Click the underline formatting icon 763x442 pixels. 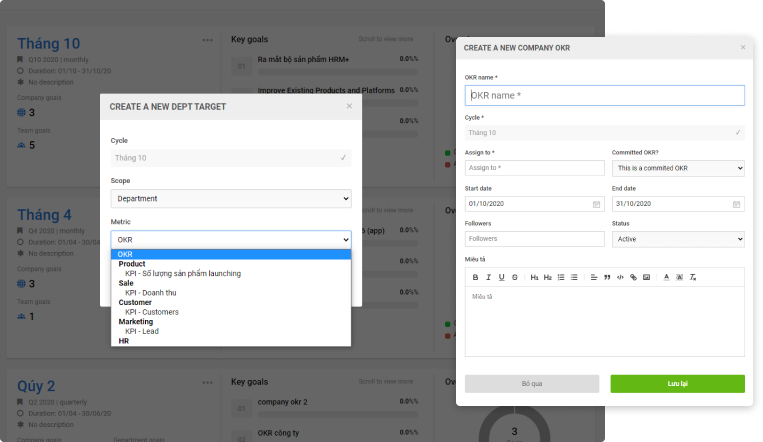coord(501,276)
